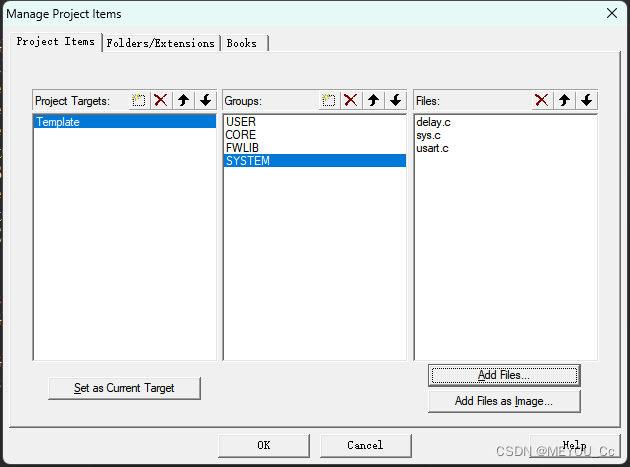Screen dimensions: 630x467
Task: Move project target up
Action: pos(184,100)
